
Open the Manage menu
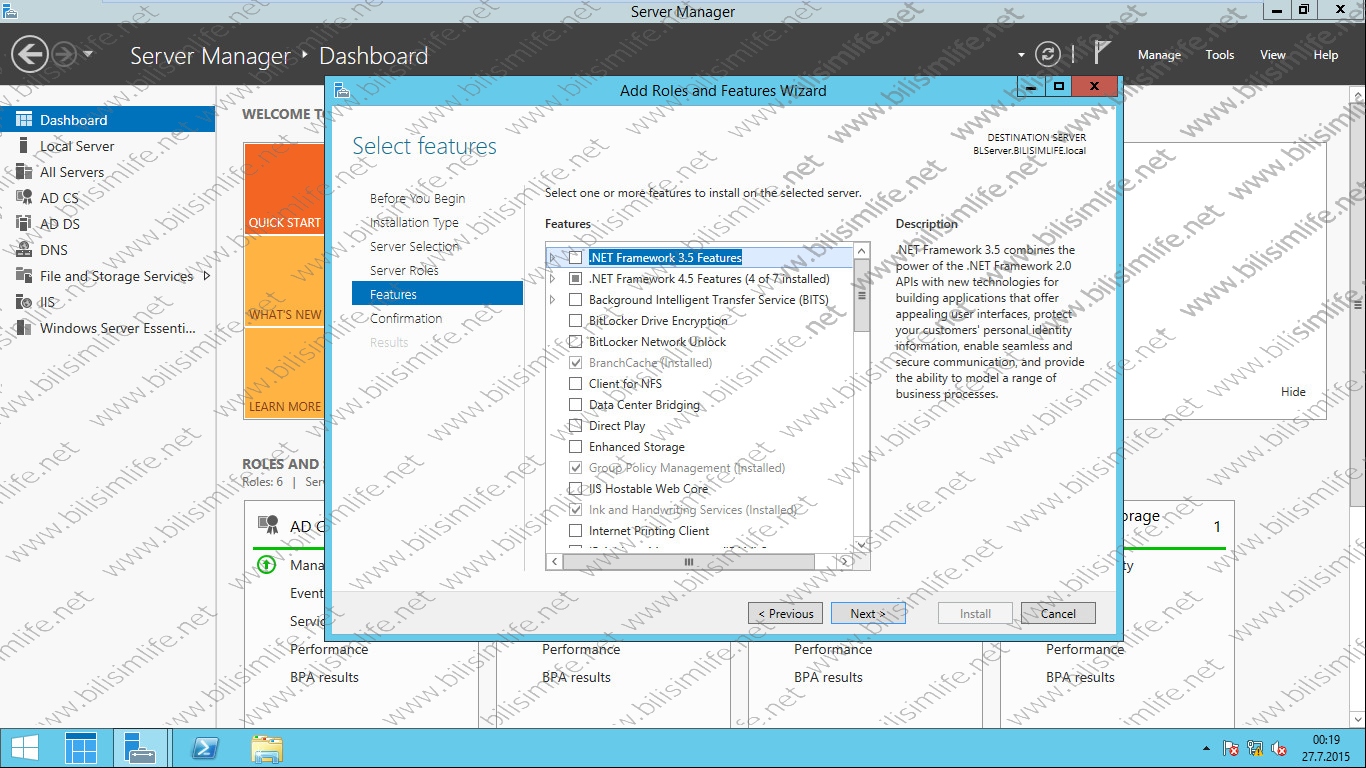[1159, 55]
